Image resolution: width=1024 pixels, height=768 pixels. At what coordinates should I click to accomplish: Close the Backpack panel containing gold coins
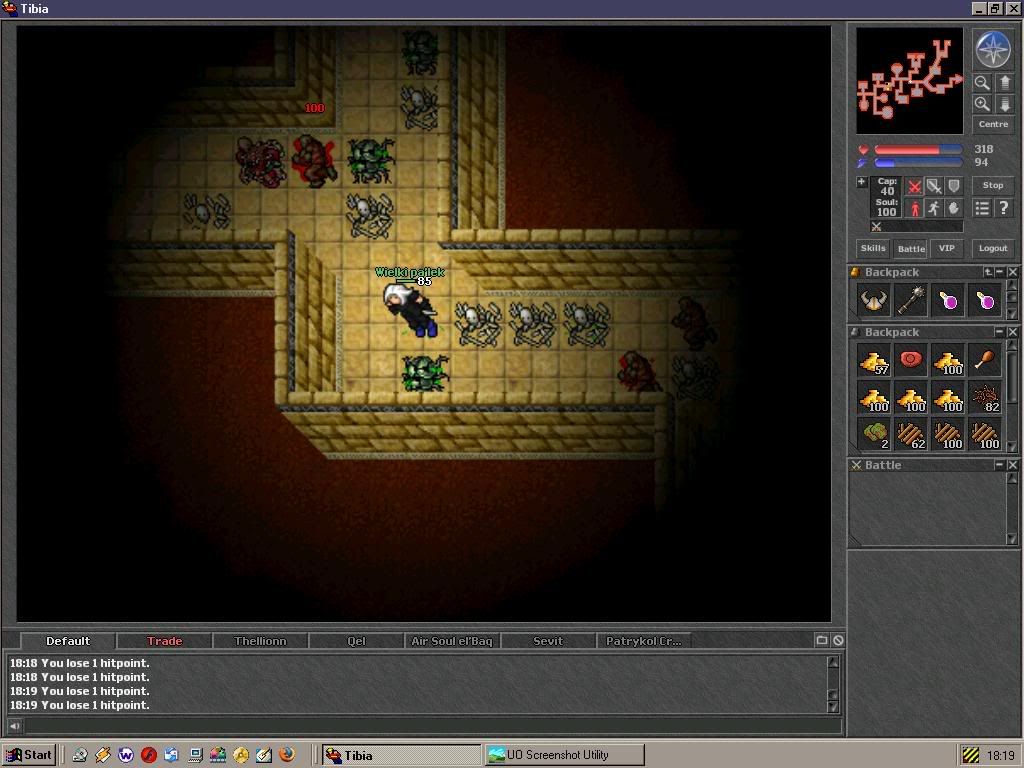pyautogui.click(x=1012, y=332)
